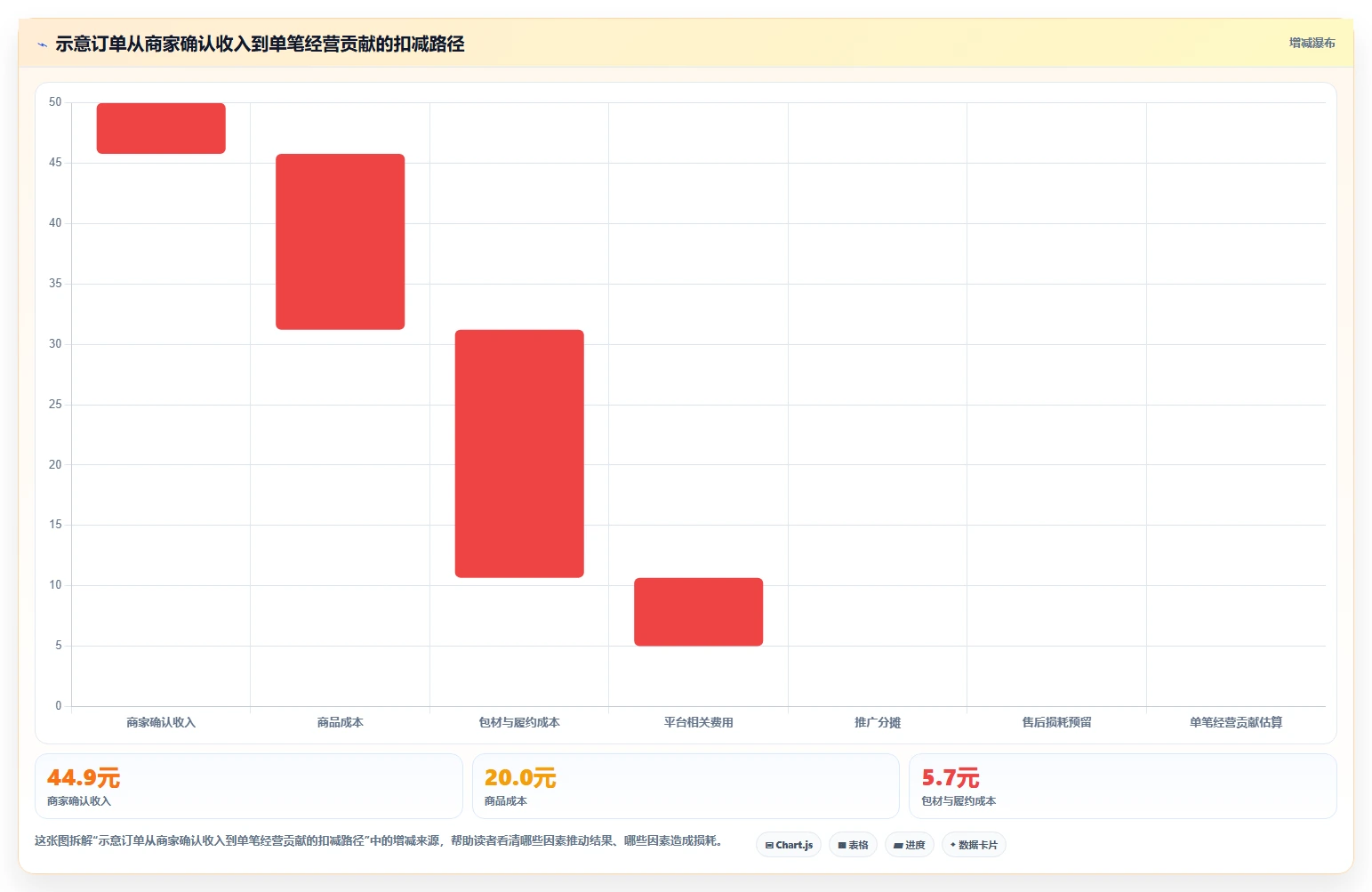1372x892 pixels.
Task: Click the x-axis label 商家确认收入
Action: coord(161,722)
